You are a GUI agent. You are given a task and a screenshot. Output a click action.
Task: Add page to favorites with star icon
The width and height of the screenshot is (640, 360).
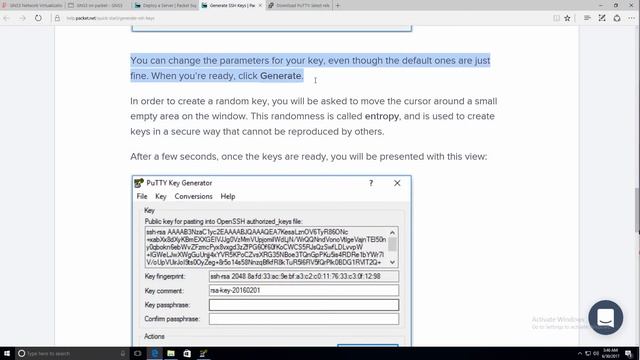tap(567, 18)
